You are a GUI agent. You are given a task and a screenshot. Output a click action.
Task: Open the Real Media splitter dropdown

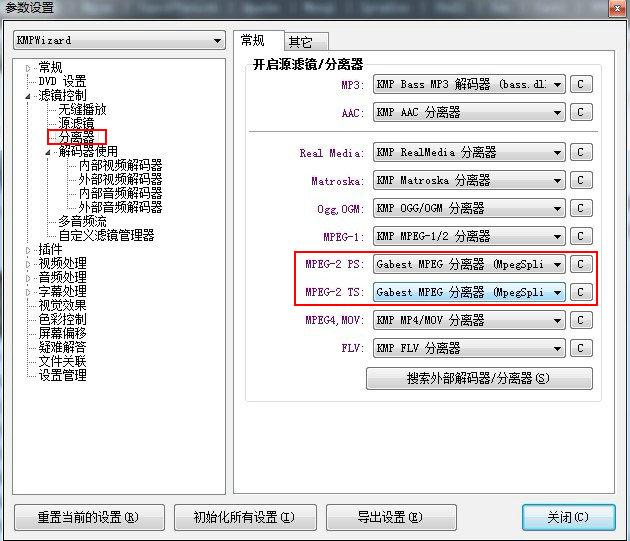(x=469, y=152)
